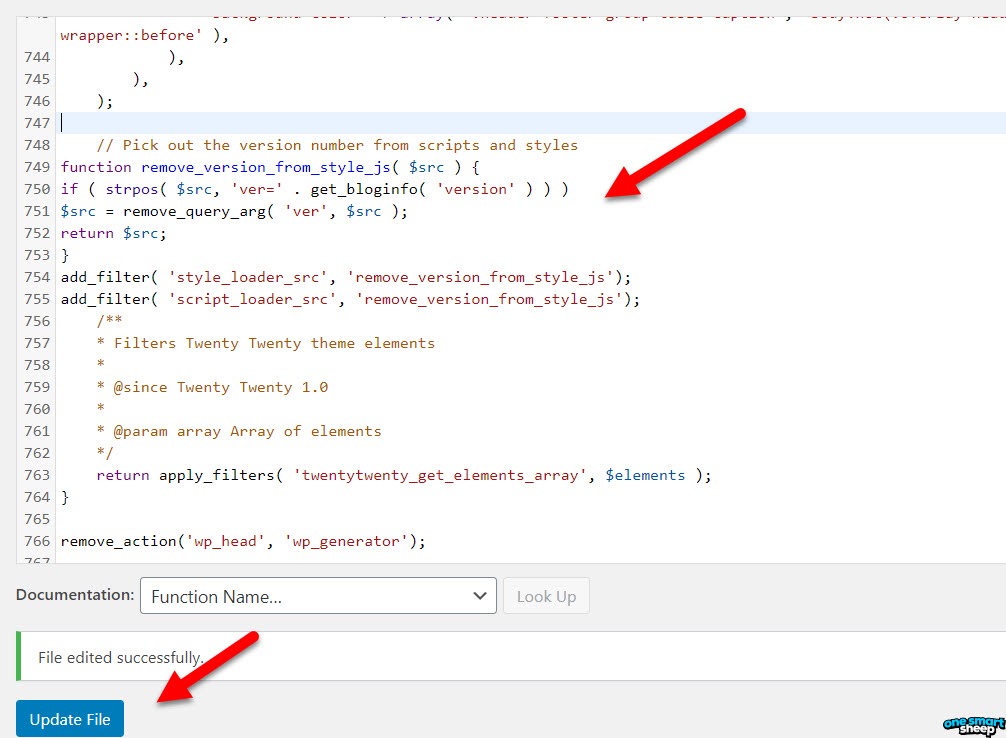Click the return $src statement
1006x738 pixels.
tap(110, 232)
